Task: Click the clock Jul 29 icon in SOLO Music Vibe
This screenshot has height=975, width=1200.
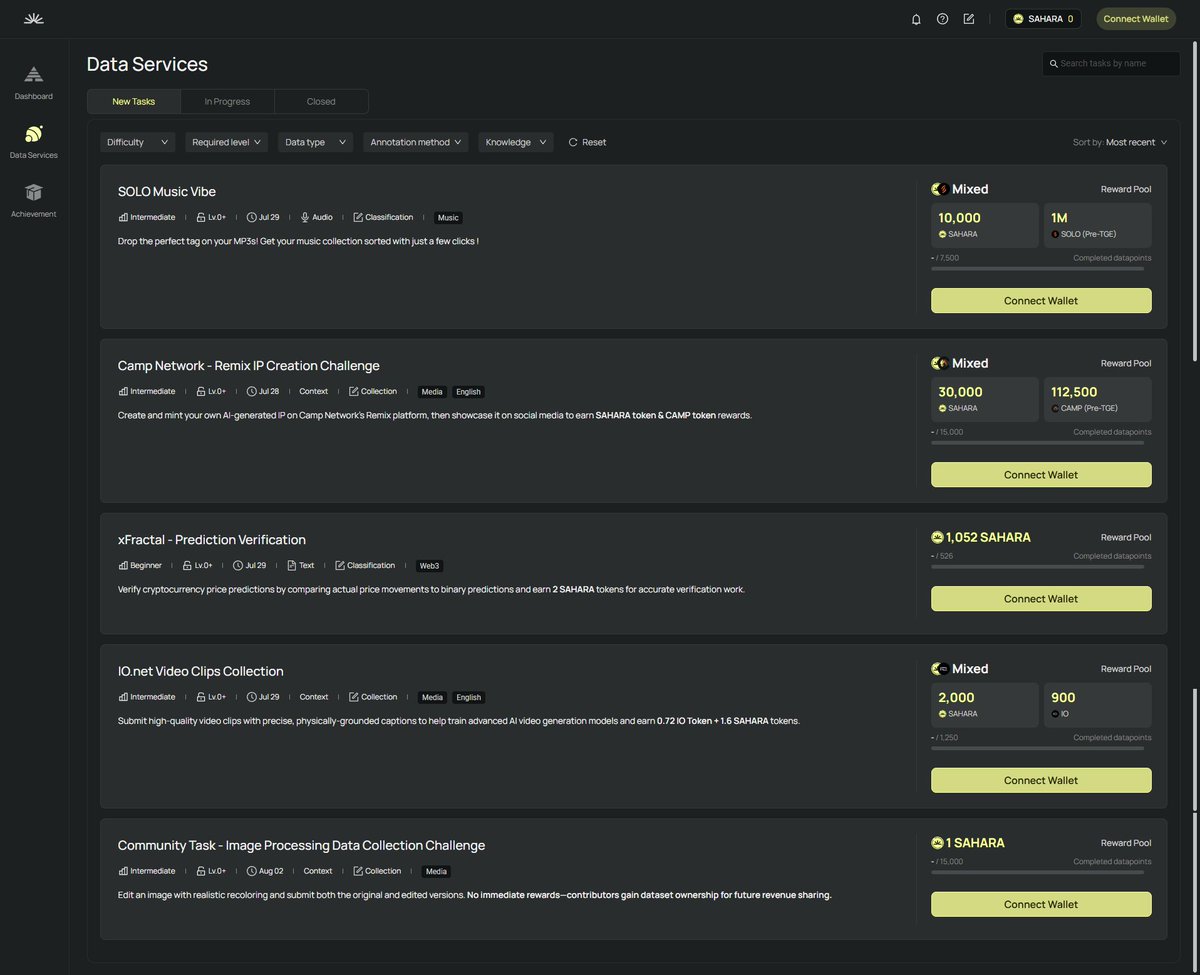Action: (252, 217)
